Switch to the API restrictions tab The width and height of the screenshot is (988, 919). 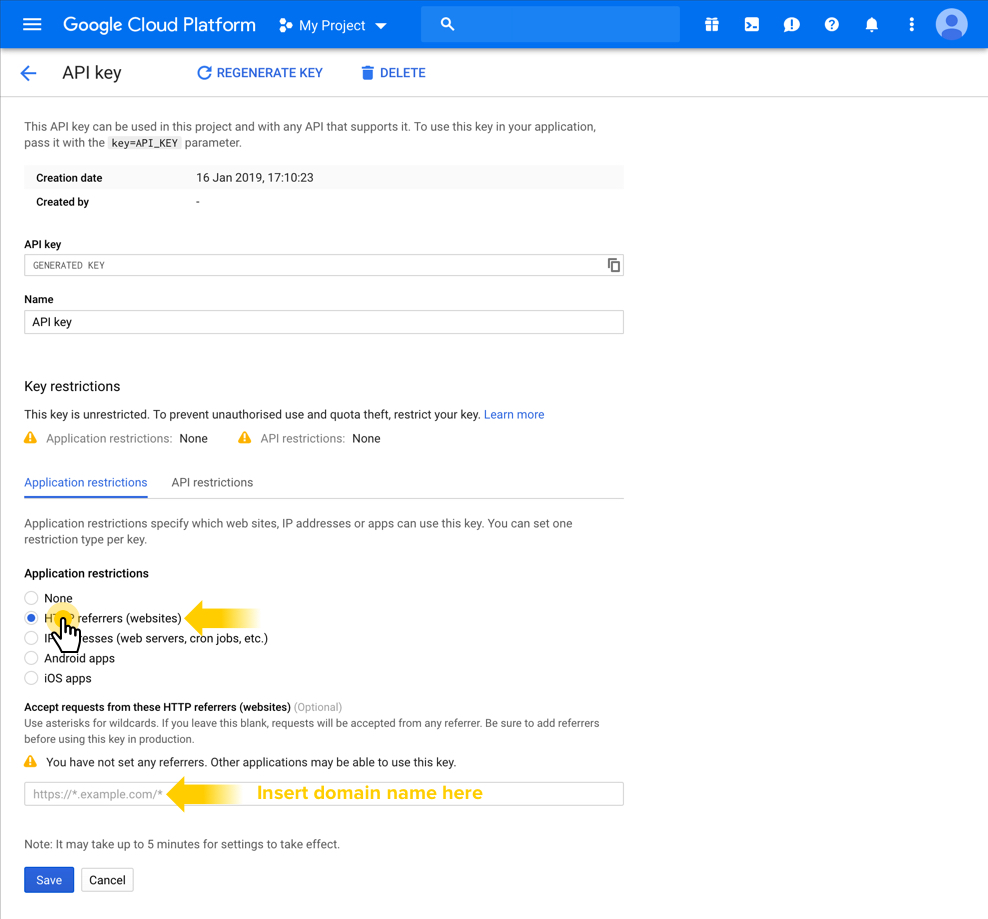pyautogui.click(x=212, y=482)
